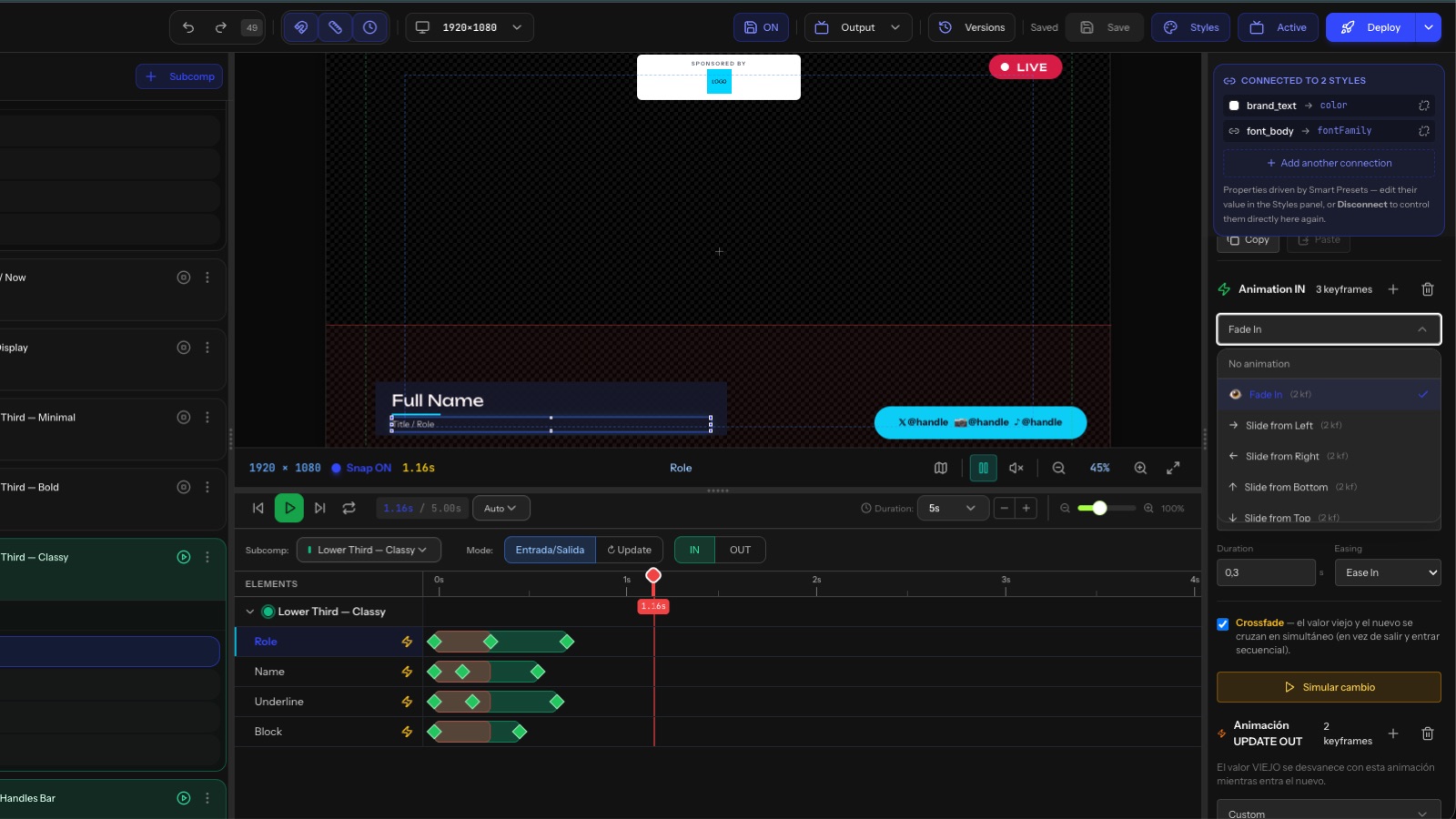Toggle the clip attachment tool icon
This screenshot has height=819, width=1456.
click(x=335, y=27)
